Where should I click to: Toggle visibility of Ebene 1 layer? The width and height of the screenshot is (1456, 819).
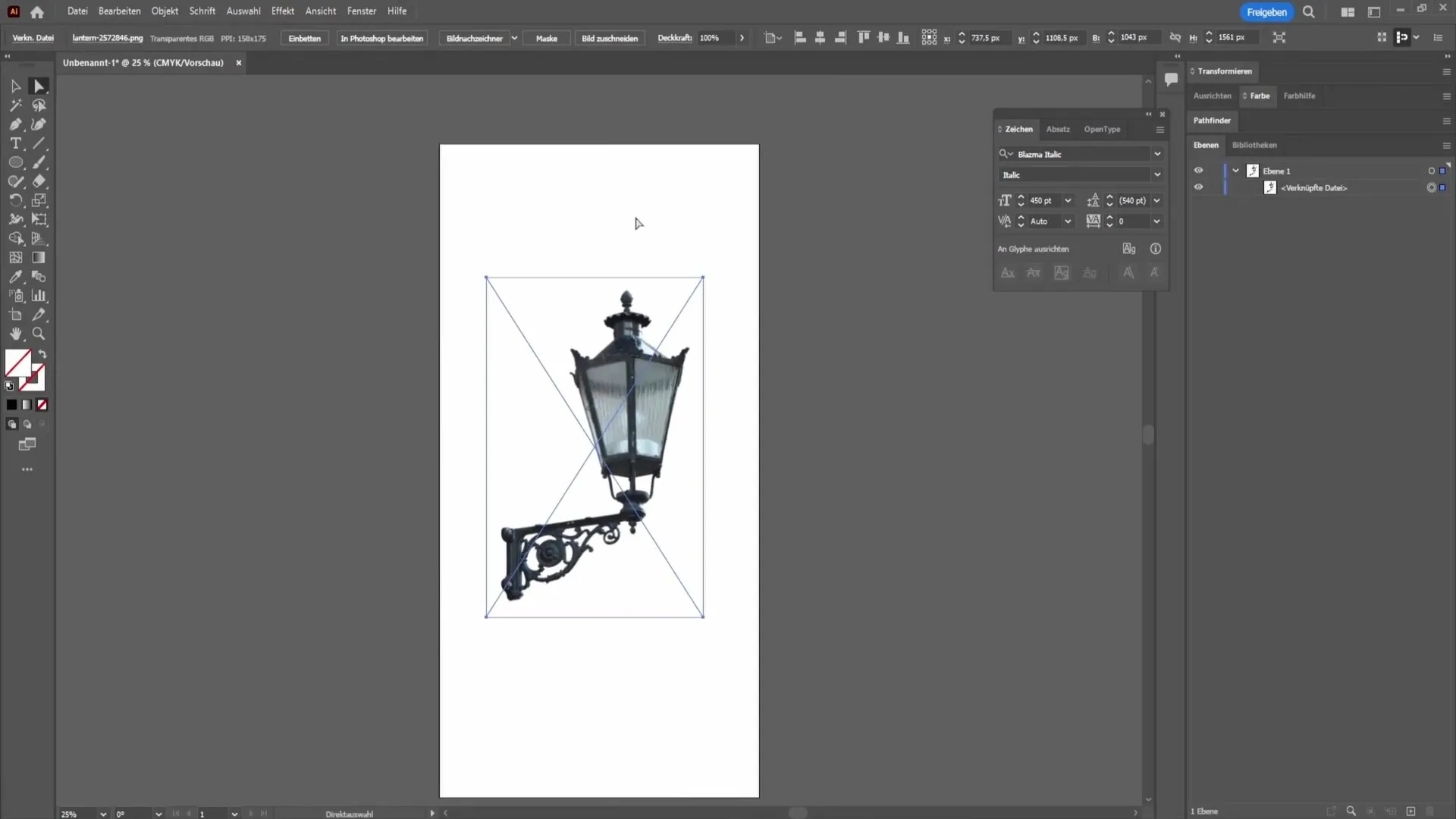1198,171
